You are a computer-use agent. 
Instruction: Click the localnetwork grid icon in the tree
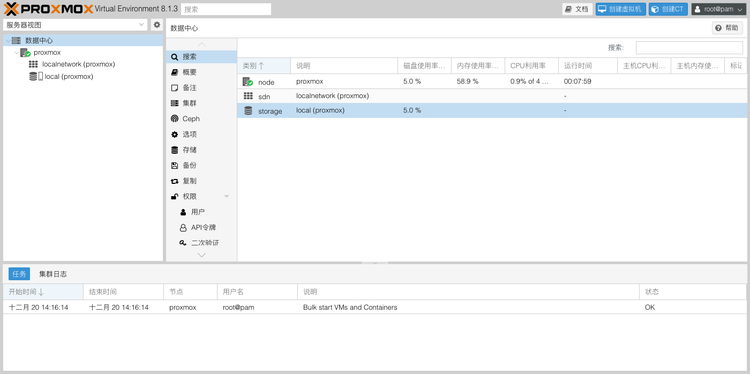tap(33, 64)
